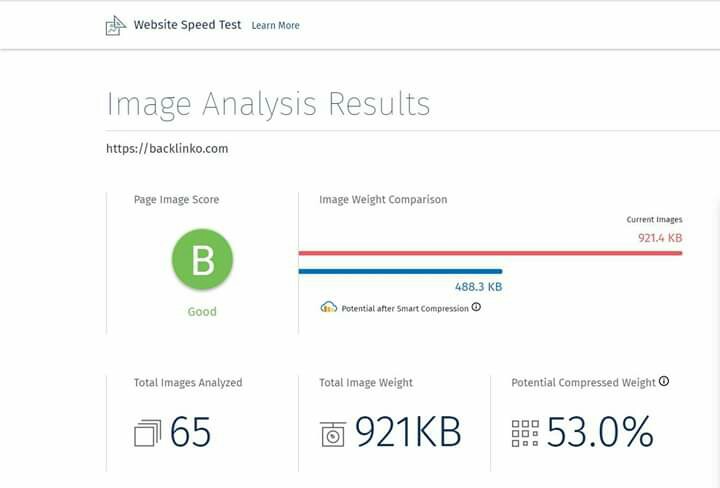The height and width of the screenshot is (488, 720).
Task: Click the weighing scale icon beside 921KB
Action: tap(333, 434)
